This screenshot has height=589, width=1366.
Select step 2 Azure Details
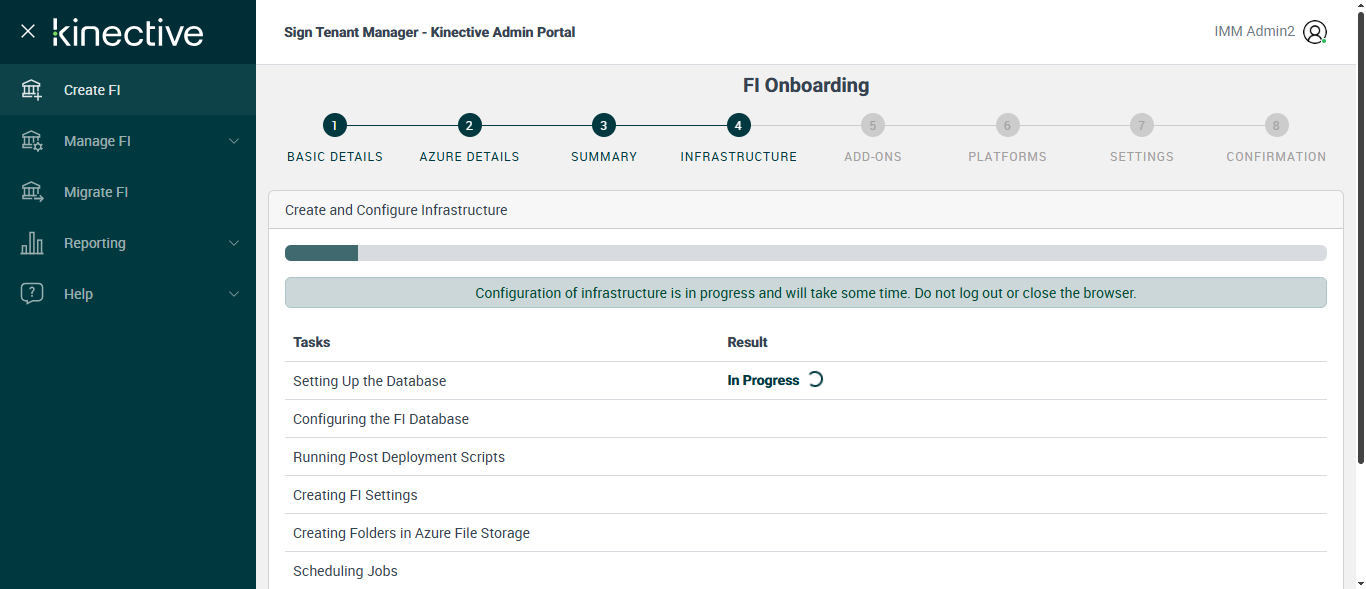pos(469,126)
